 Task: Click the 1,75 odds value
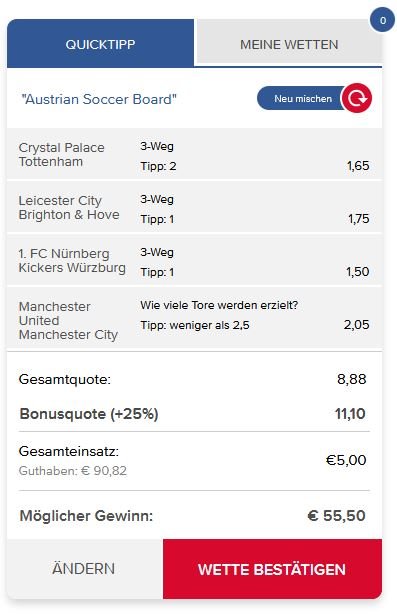pos(359,219)
